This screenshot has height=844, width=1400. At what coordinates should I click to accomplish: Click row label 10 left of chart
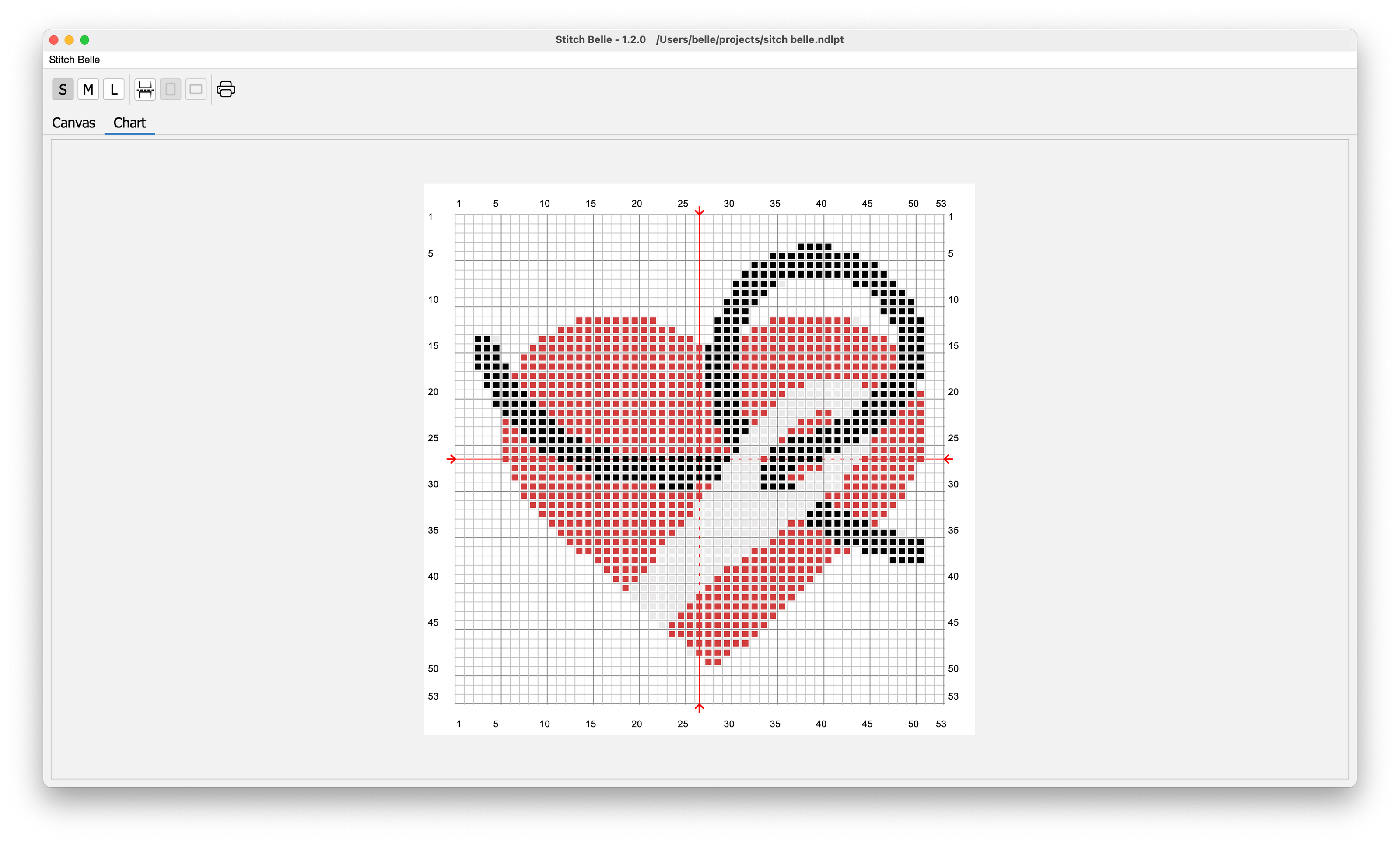[x=433, y=299]
